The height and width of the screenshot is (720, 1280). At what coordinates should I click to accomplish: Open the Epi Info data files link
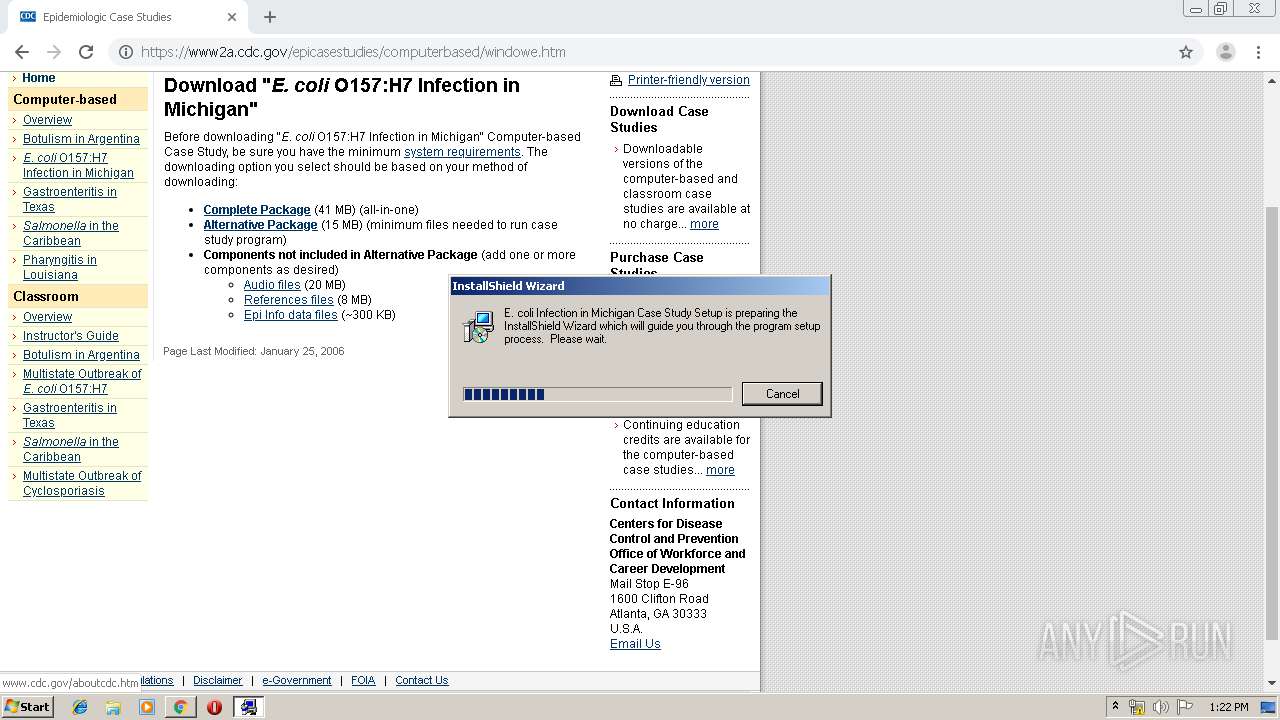pos(291,315)
